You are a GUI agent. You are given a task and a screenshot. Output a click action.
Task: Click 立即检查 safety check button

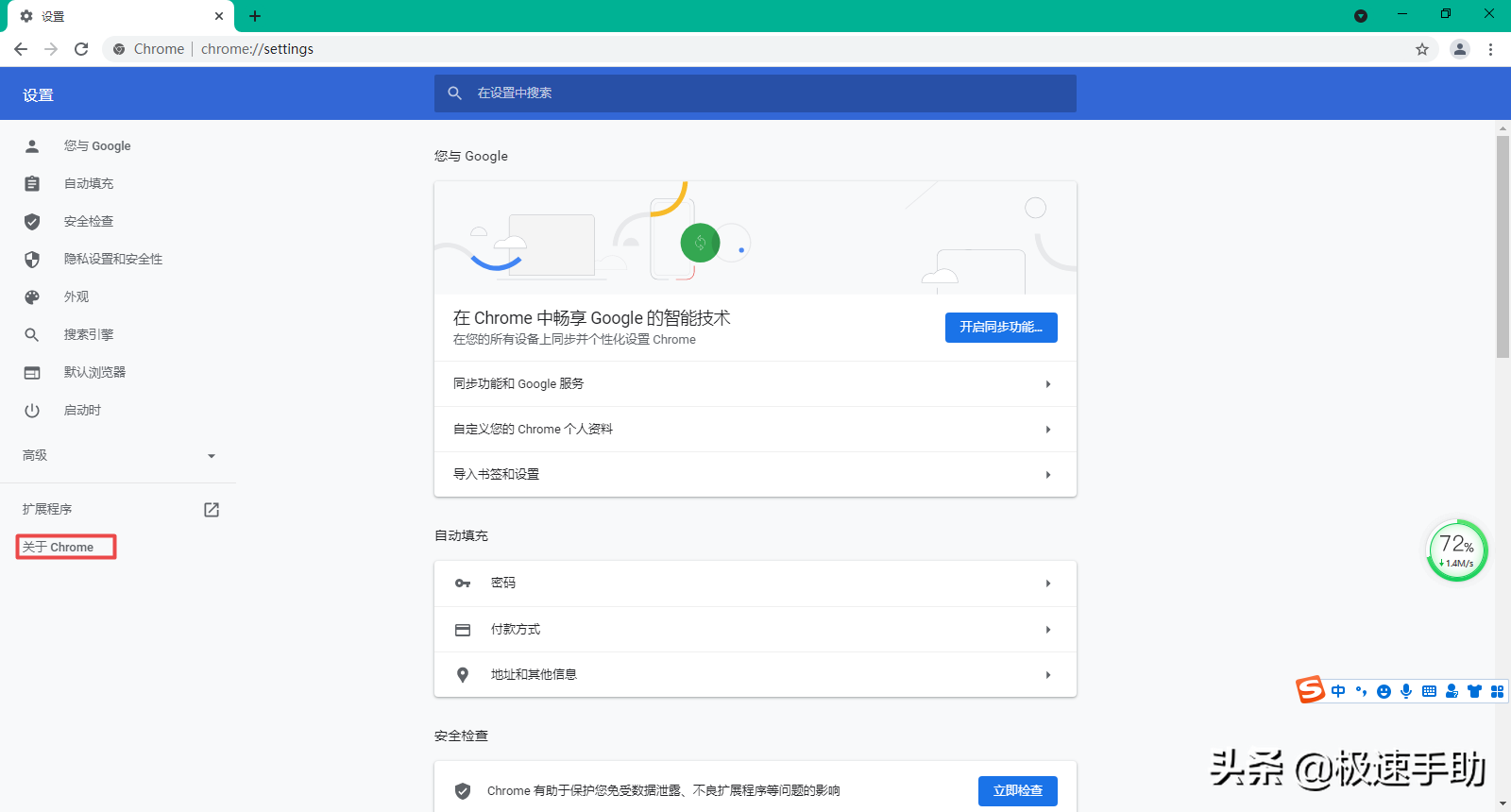tap(1018, 791)
